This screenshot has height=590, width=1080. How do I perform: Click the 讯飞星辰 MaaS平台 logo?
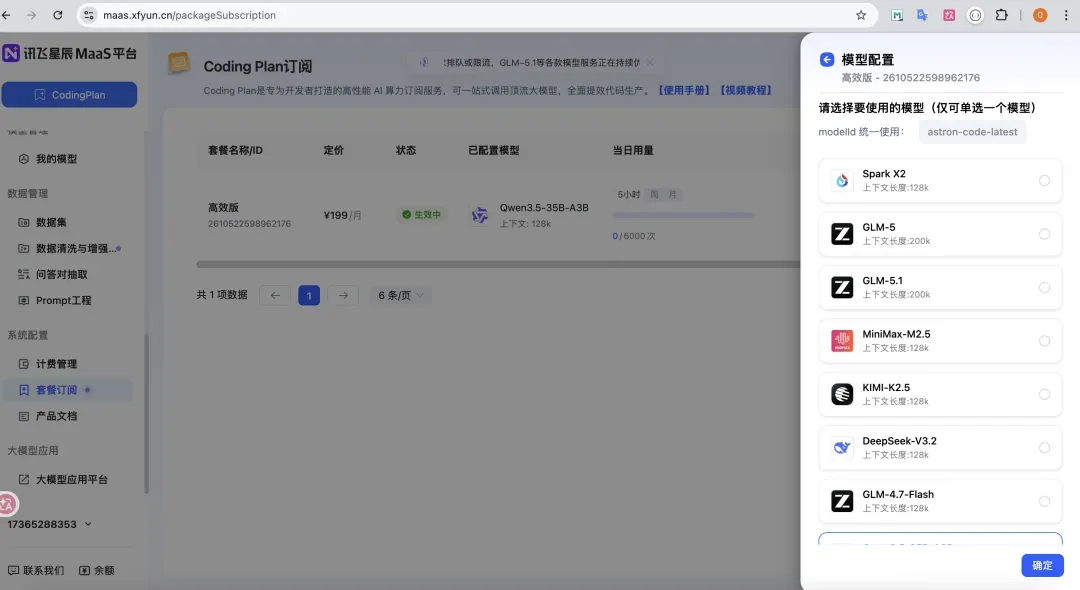click(70, 53)
